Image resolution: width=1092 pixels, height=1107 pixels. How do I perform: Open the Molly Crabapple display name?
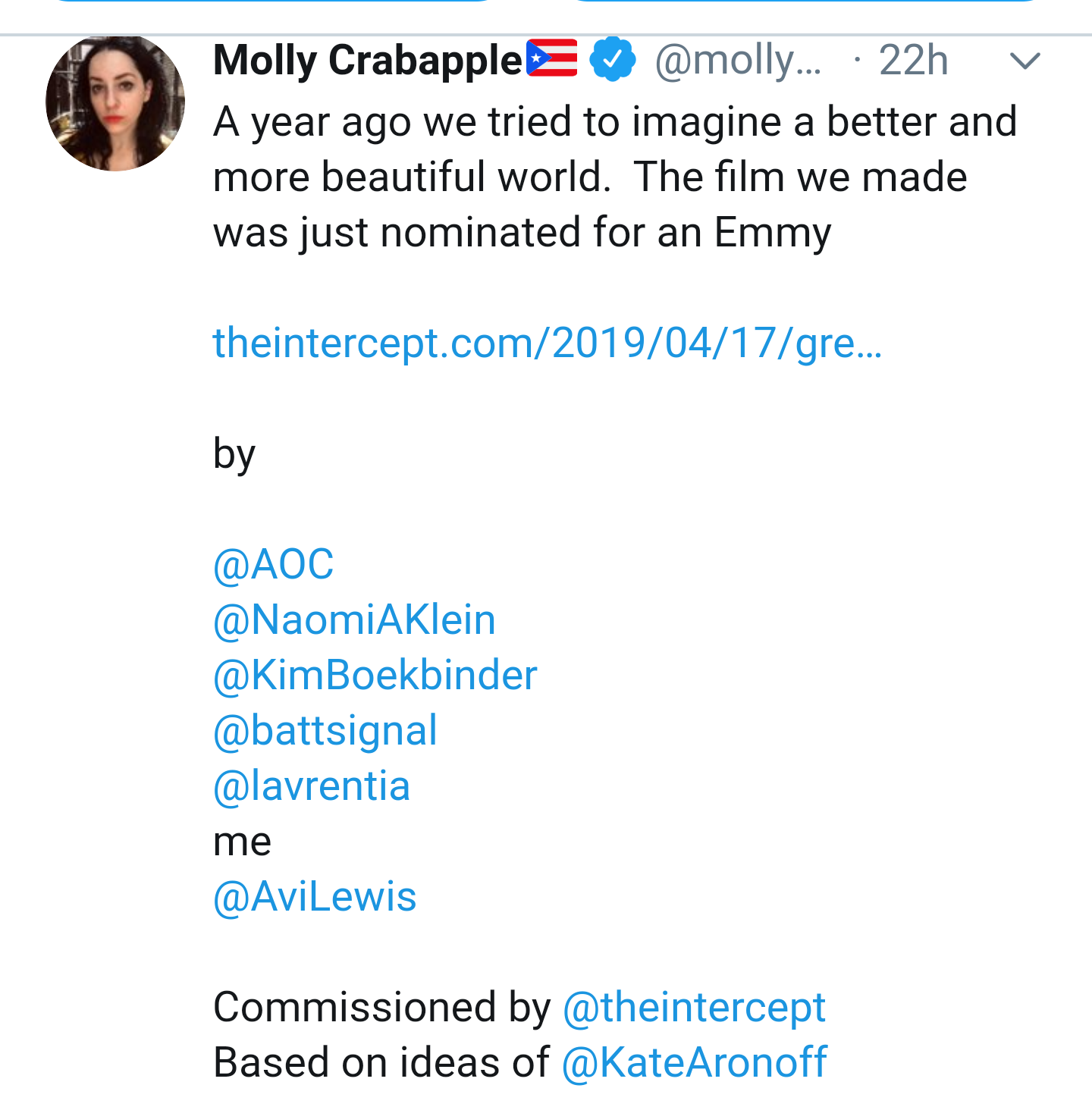(368, 60)
